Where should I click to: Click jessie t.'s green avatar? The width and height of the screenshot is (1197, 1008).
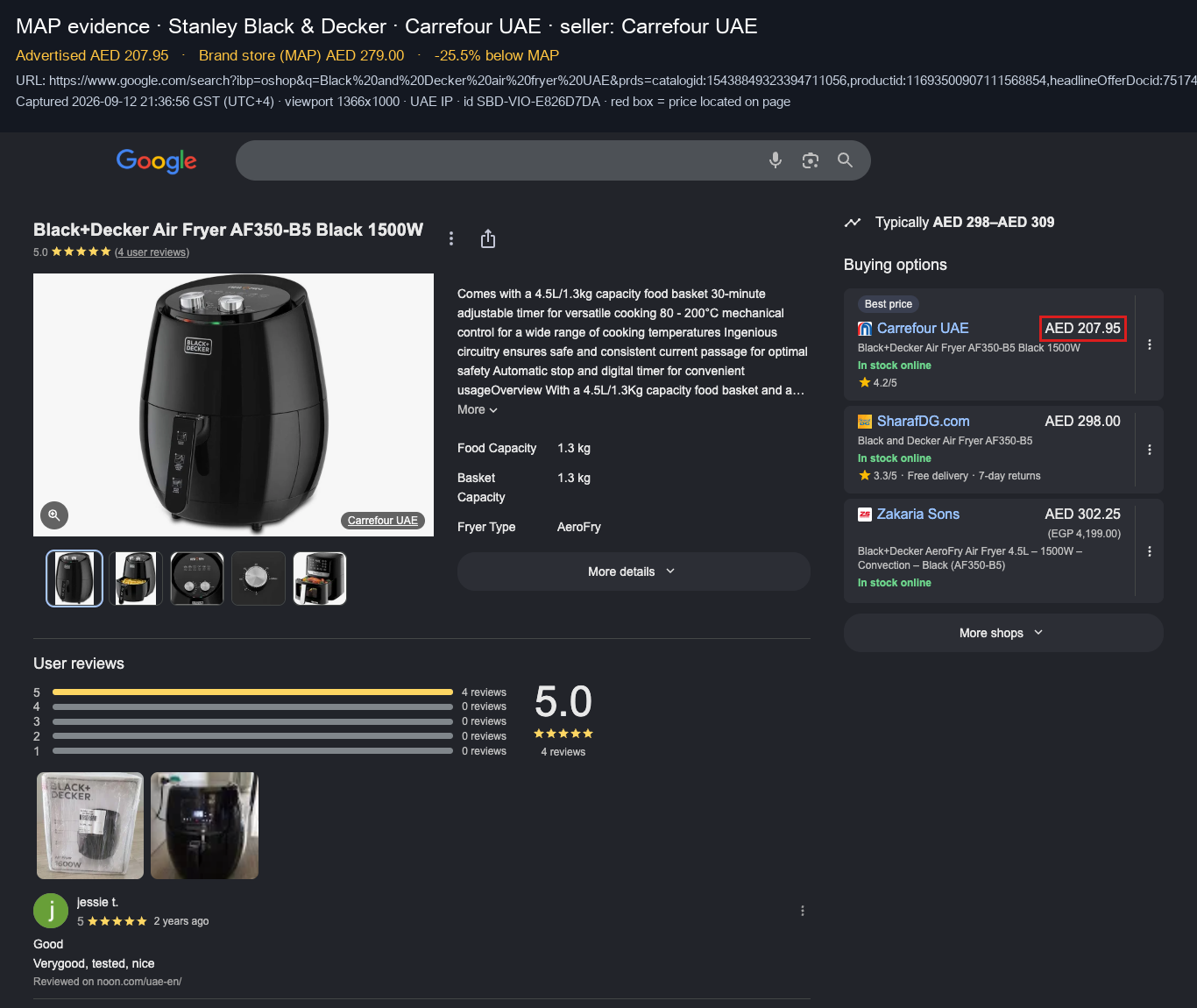coord(51,911)
